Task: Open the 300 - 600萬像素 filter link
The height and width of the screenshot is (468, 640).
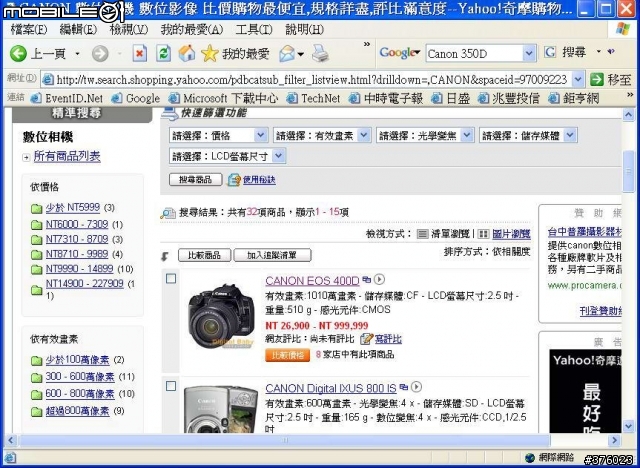Action: 80,377
